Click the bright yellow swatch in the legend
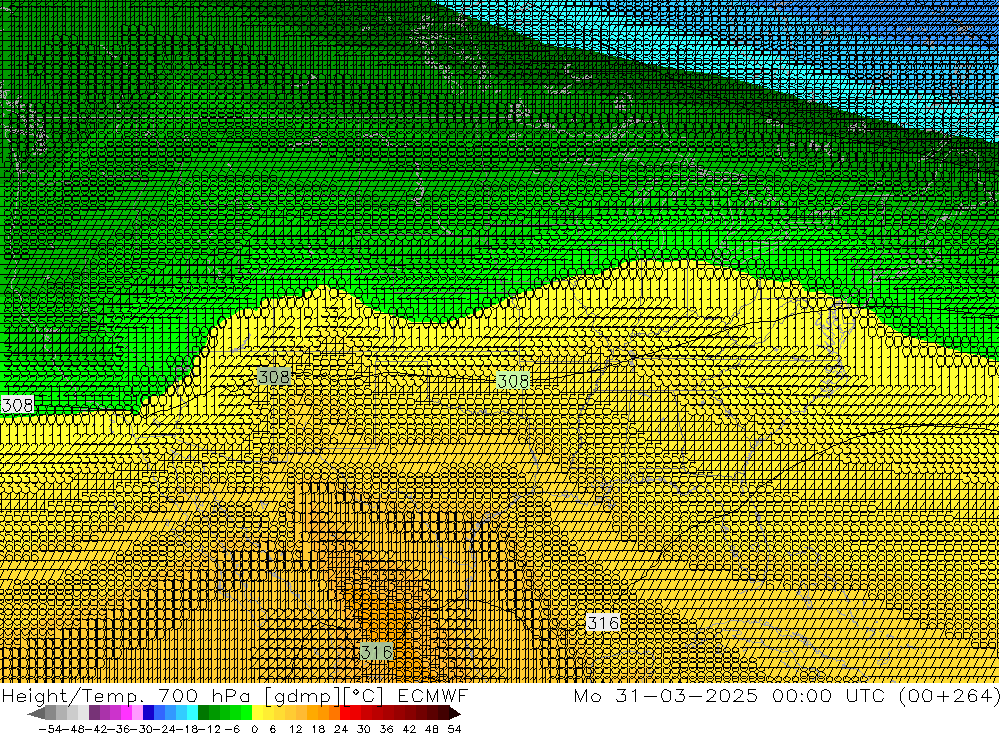 [258, 713]
